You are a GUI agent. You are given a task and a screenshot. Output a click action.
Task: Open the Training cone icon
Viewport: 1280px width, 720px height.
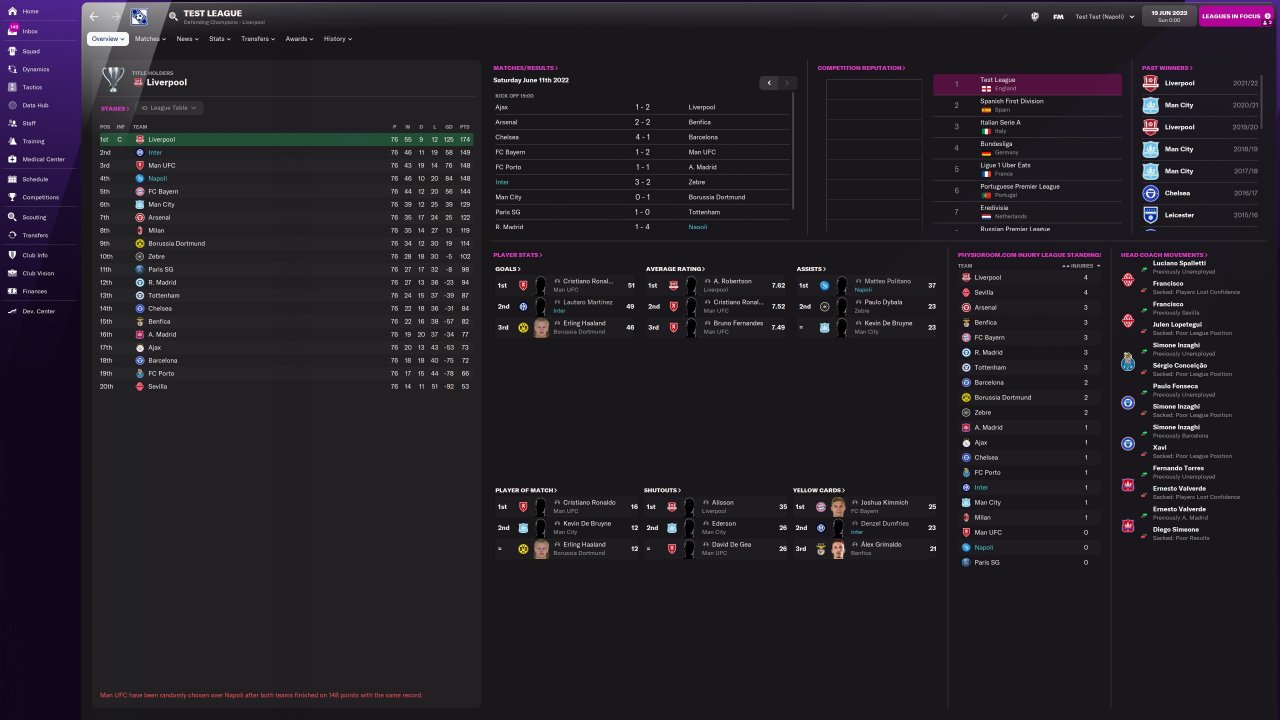[x=11, y=141]
